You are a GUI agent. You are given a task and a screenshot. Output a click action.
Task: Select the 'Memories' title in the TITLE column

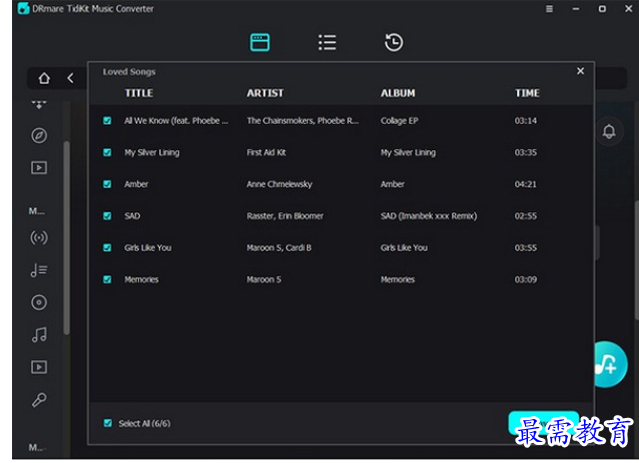tap(141, 280)
